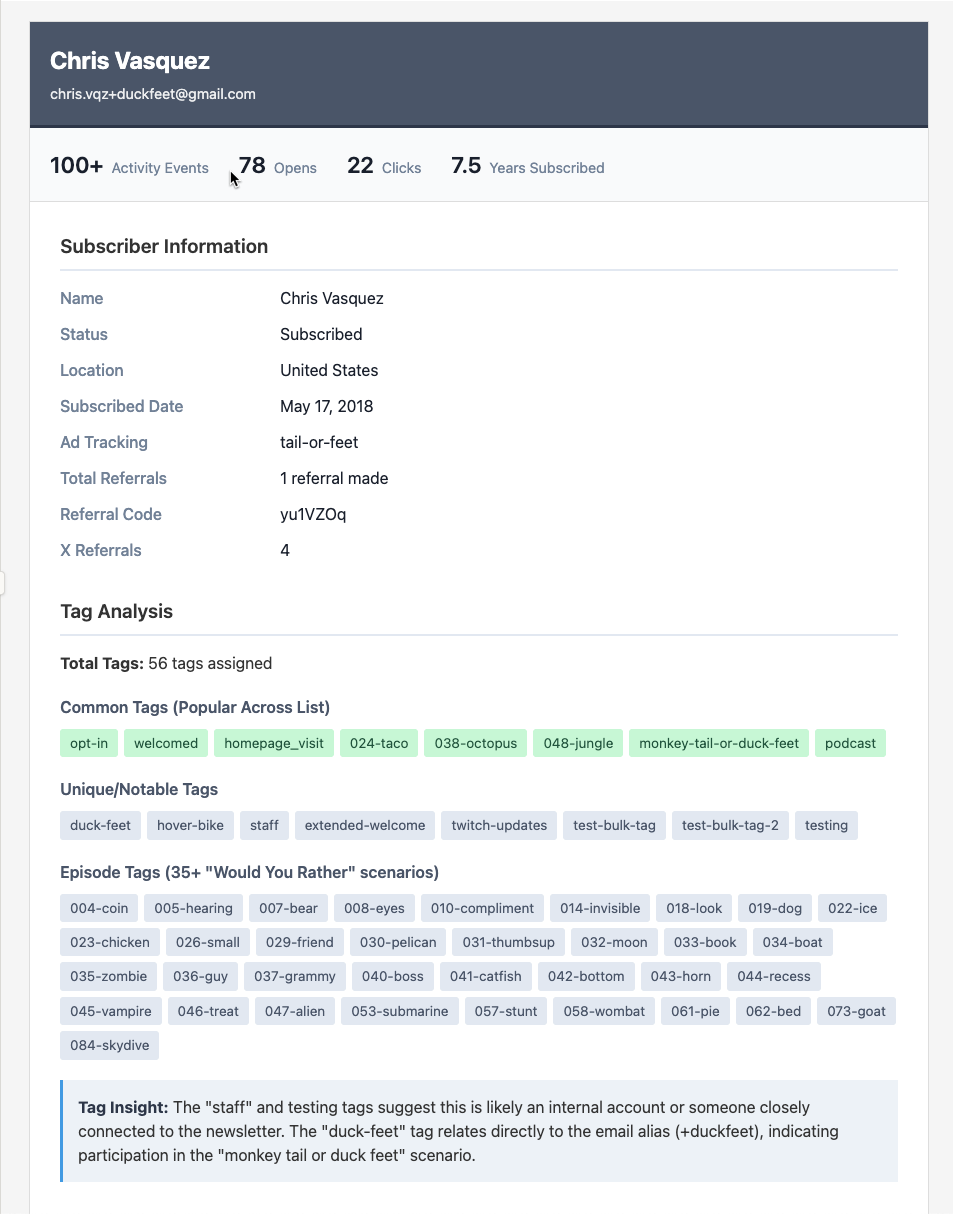Click the 034-boat episode tag
This screenshot has width=953, height=1214.
pos(793,942)
